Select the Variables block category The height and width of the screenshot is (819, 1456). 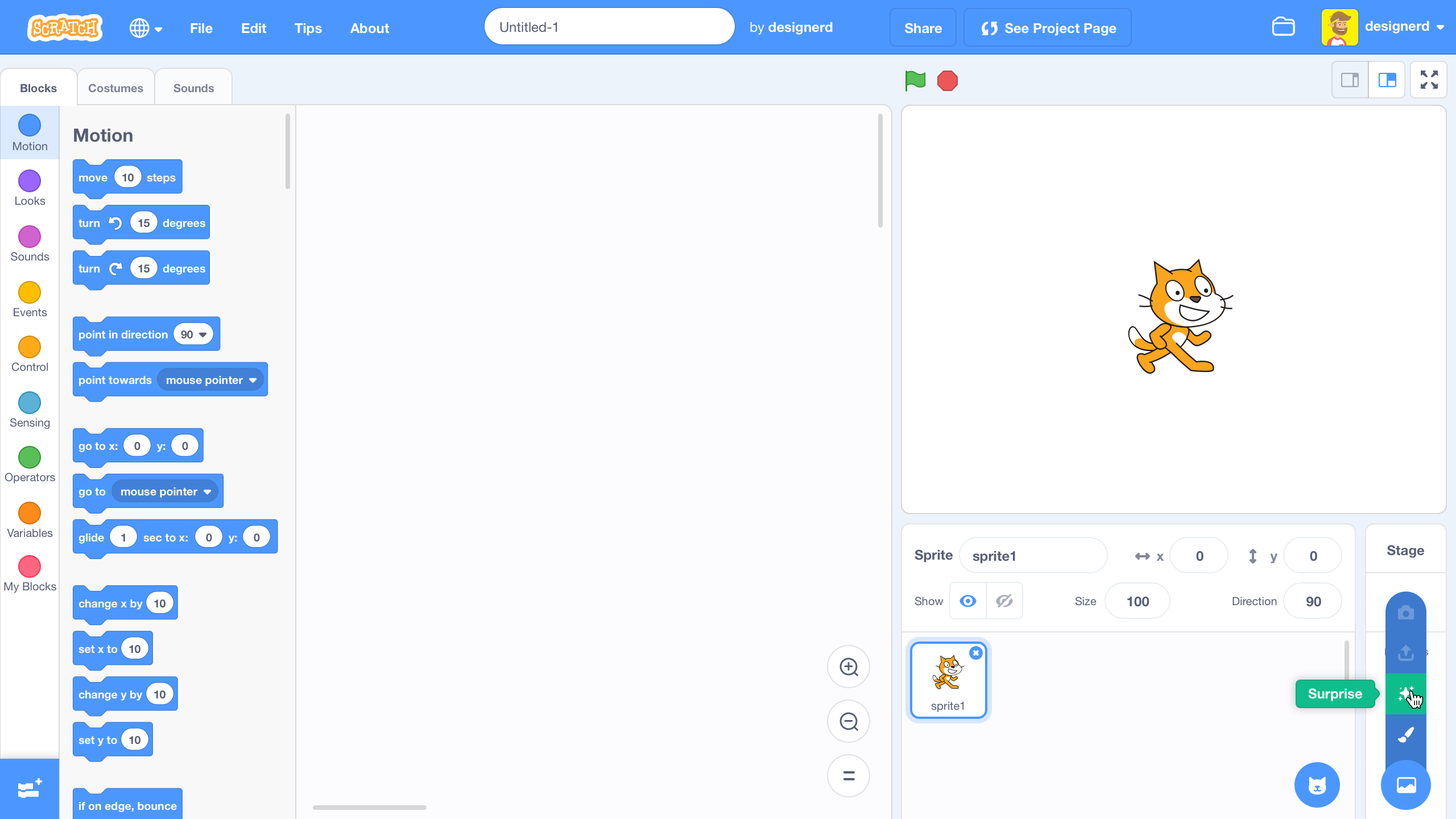point(30,520)
